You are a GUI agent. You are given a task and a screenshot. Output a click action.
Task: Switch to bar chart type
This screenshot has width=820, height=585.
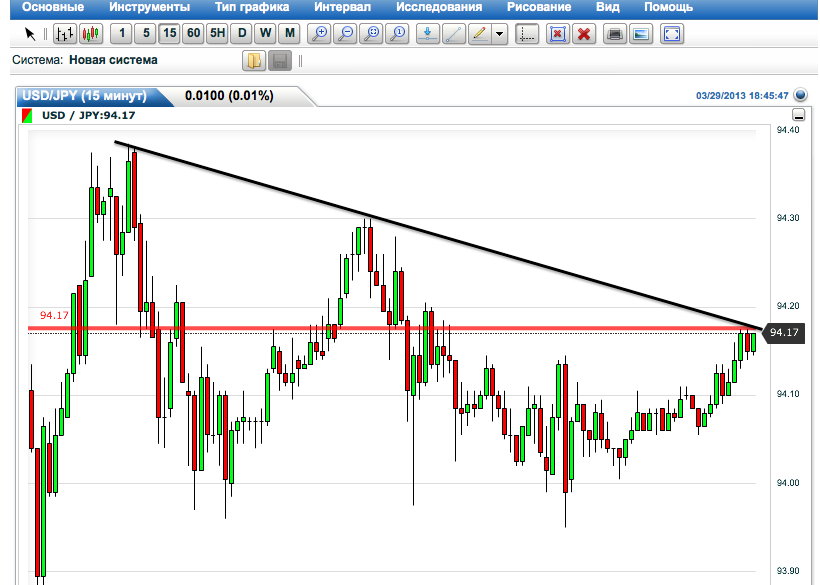point(65,35)
